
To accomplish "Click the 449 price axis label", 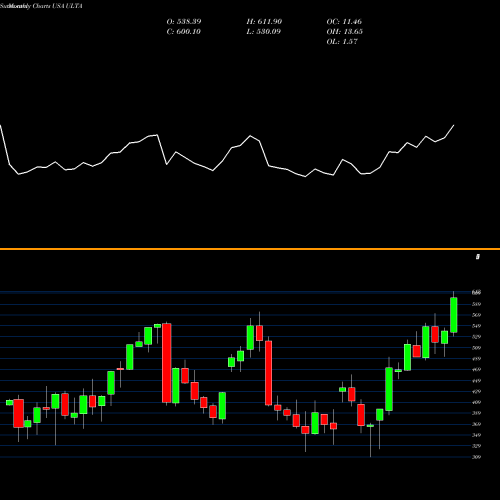I will (477, 381).
